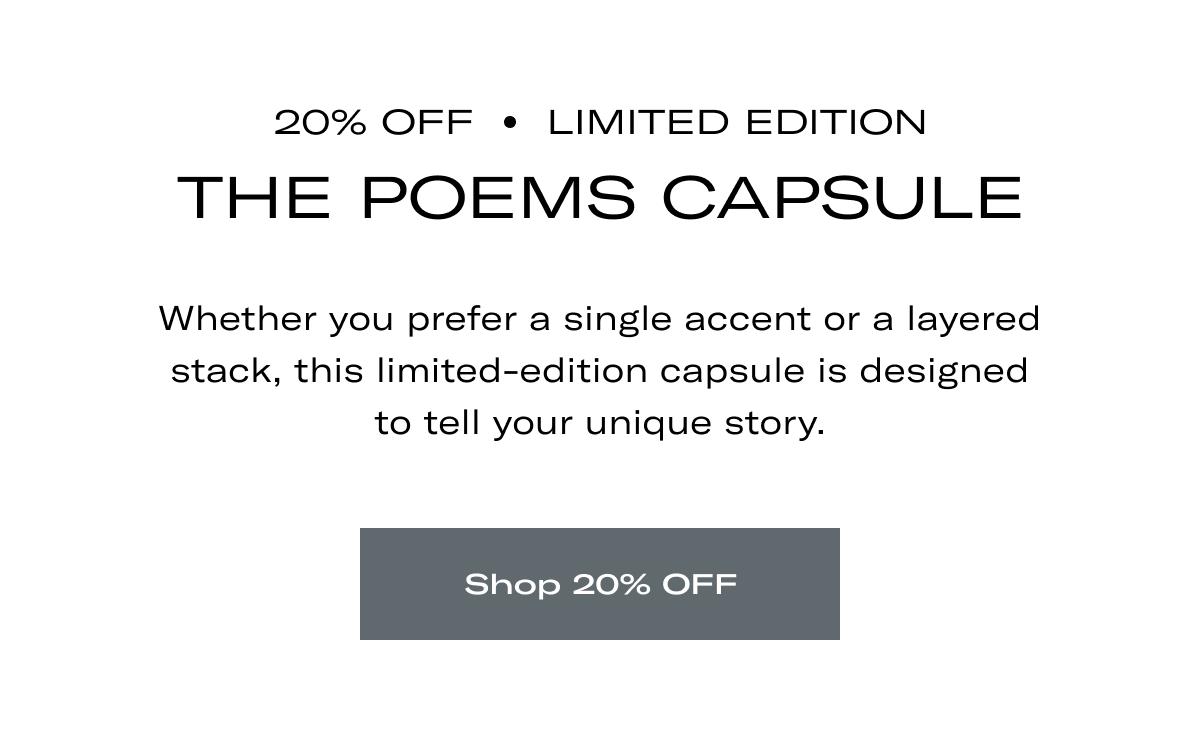
Task: Click the word Shop on the gray button
Action: [x=511, y=585]
